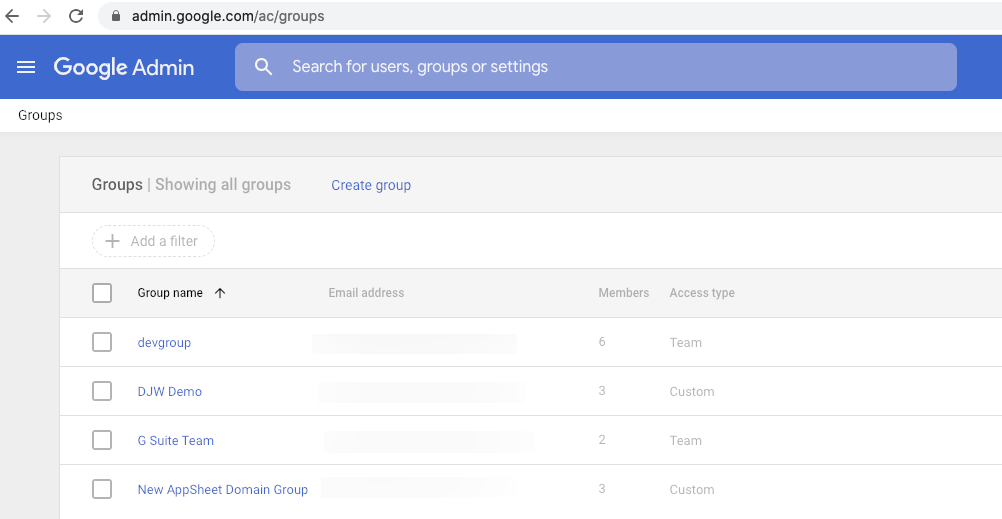This screenshot has width=1002, height=519.
Task: Check the DJW Demo row checkbox
Action: [x=102, y=391]
